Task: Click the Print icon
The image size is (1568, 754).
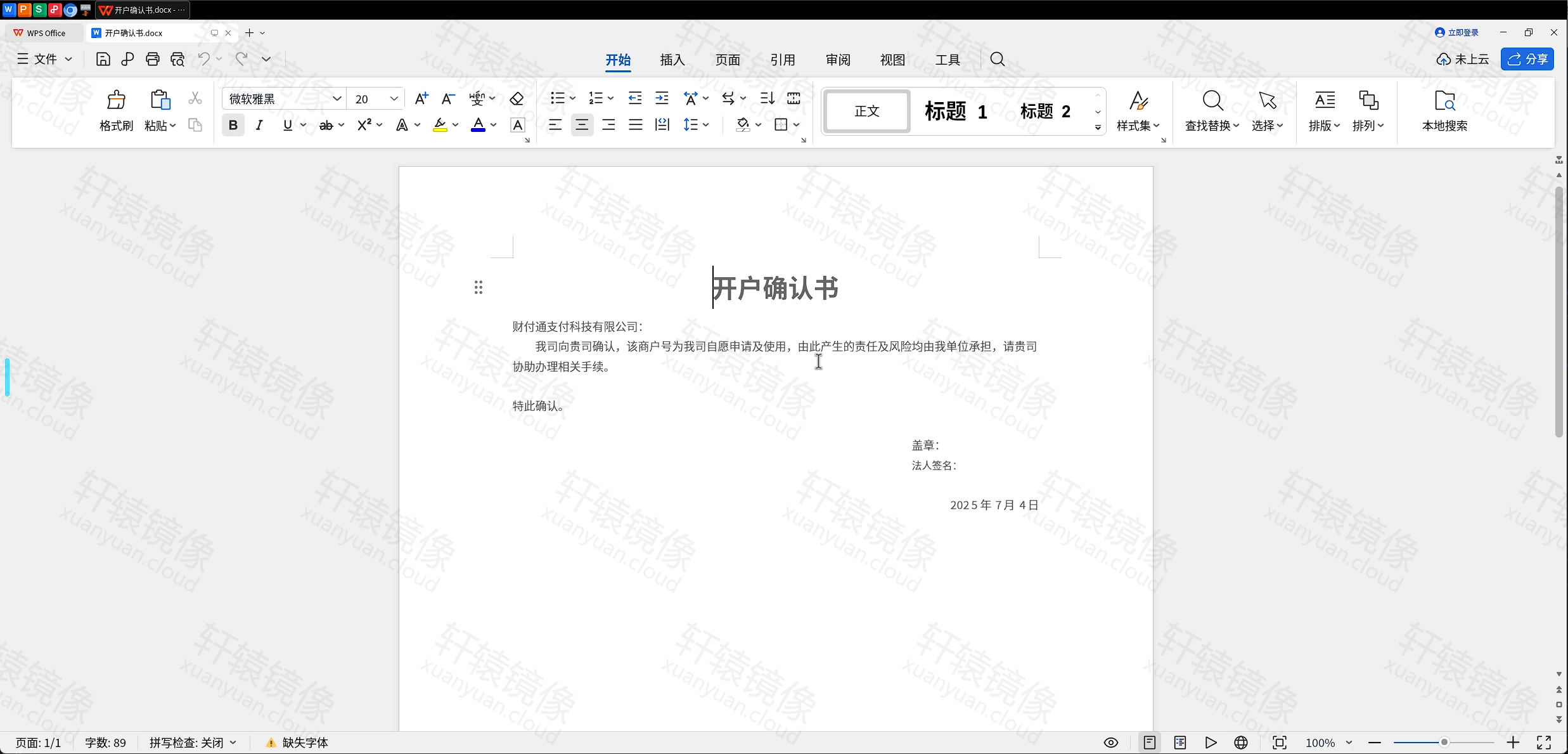Action: point(152,59)
